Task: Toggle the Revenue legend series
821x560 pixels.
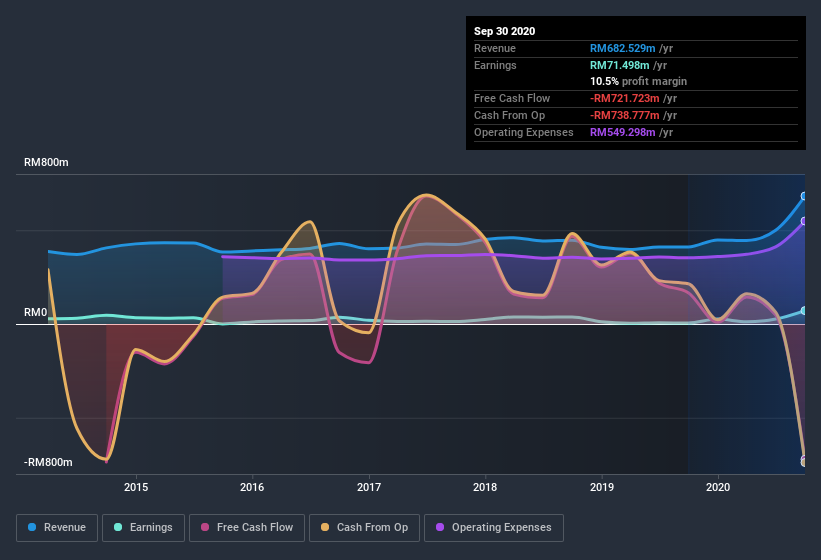Action: tap(57, 527)
